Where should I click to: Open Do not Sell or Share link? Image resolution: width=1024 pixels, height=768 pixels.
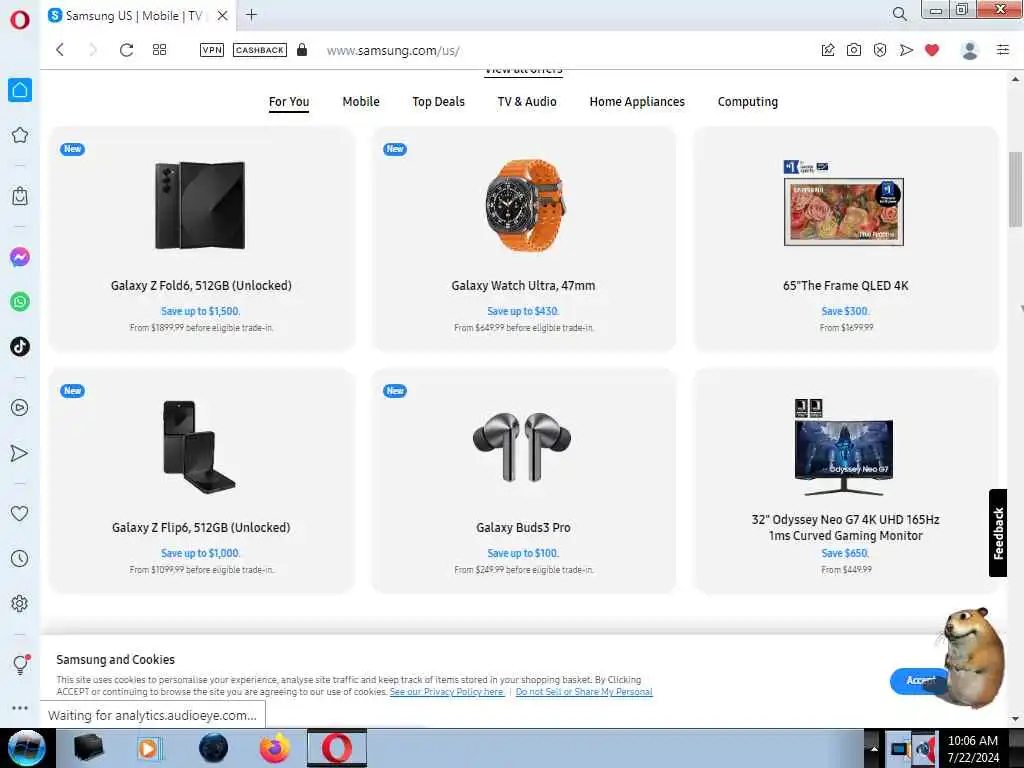[x=584, y=692]
